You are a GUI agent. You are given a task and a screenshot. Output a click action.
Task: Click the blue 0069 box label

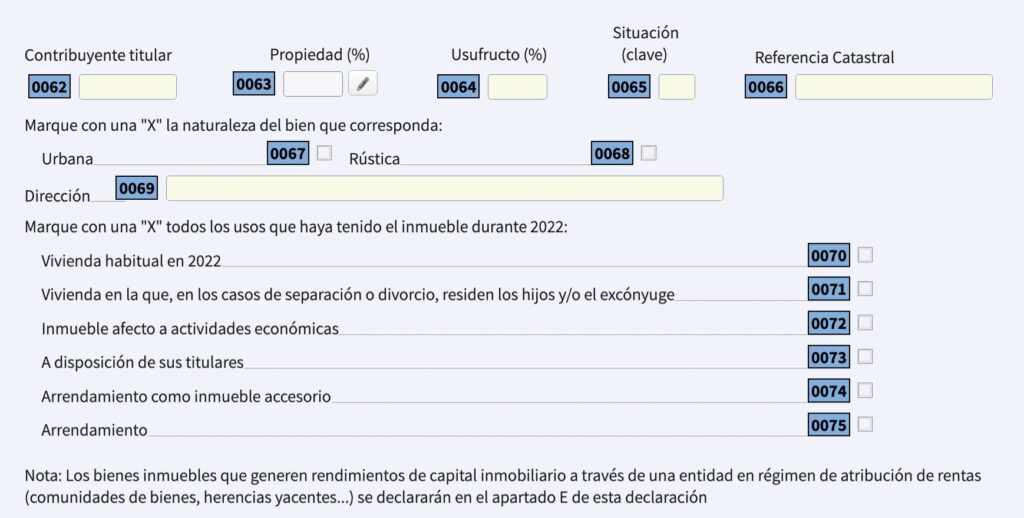pyautogui.click(x=136, y=188)
